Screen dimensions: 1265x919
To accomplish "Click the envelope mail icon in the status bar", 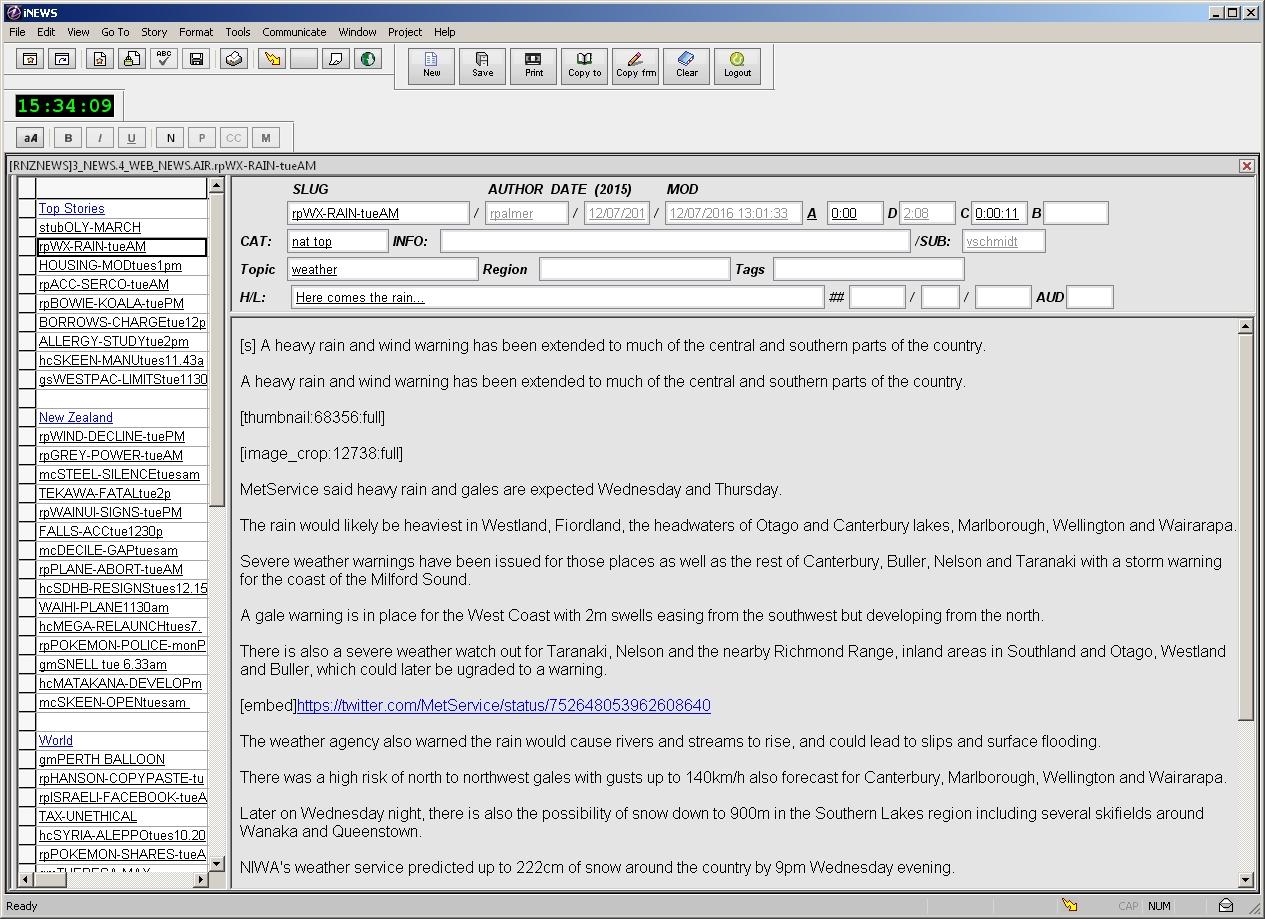I will pyautogui.click(x=1226, y=904).
